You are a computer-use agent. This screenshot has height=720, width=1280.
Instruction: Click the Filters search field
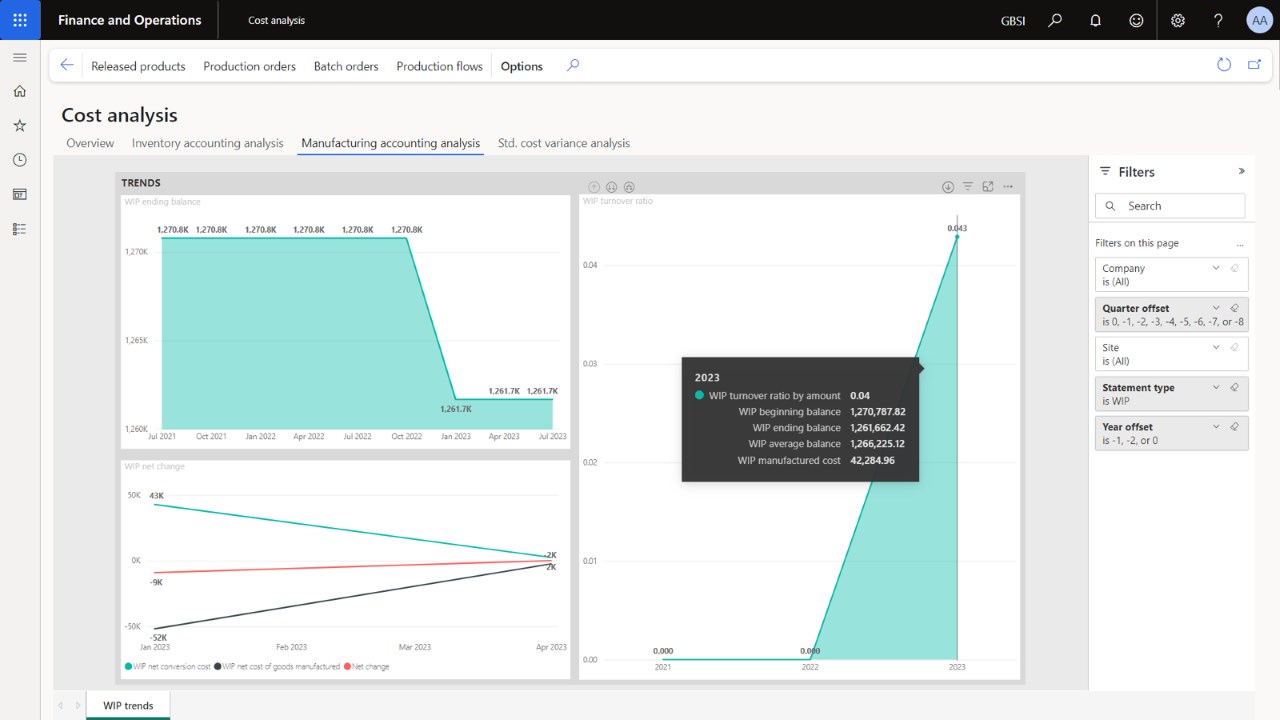(1170, 206)
